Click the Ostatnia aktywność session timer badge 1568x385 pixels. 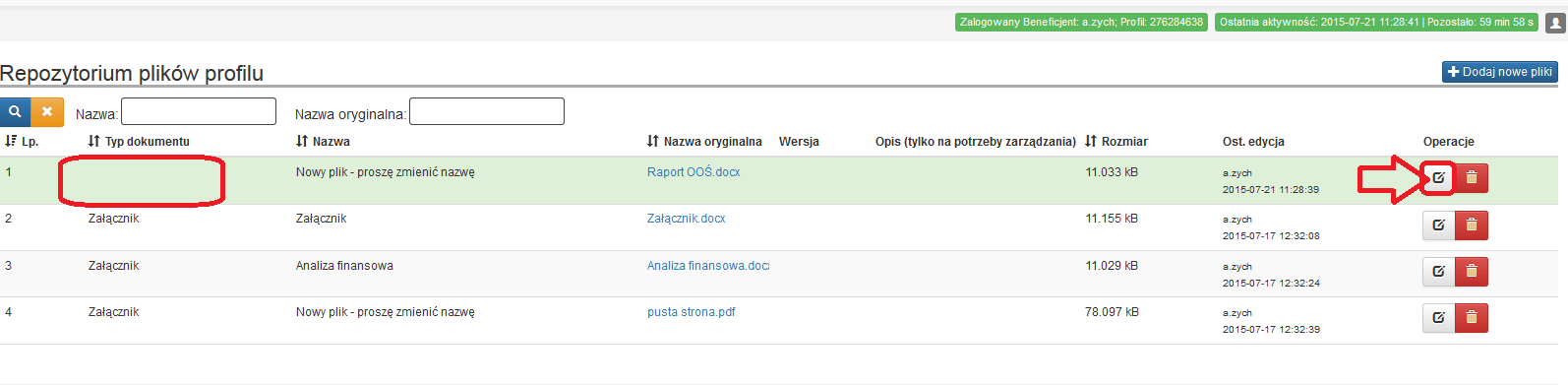point(1376,22)
